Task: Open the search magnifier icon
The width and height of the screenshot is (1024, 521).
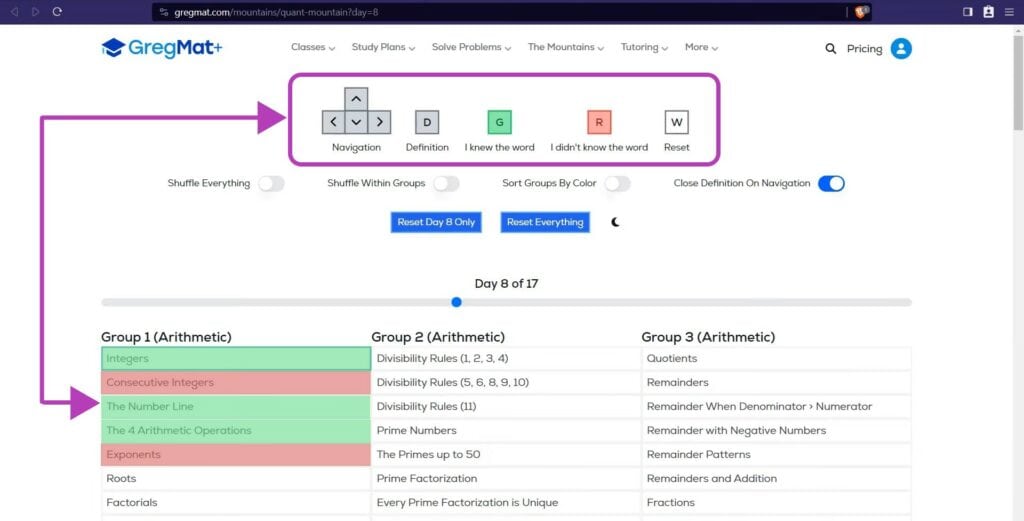Action: [830, 48]
